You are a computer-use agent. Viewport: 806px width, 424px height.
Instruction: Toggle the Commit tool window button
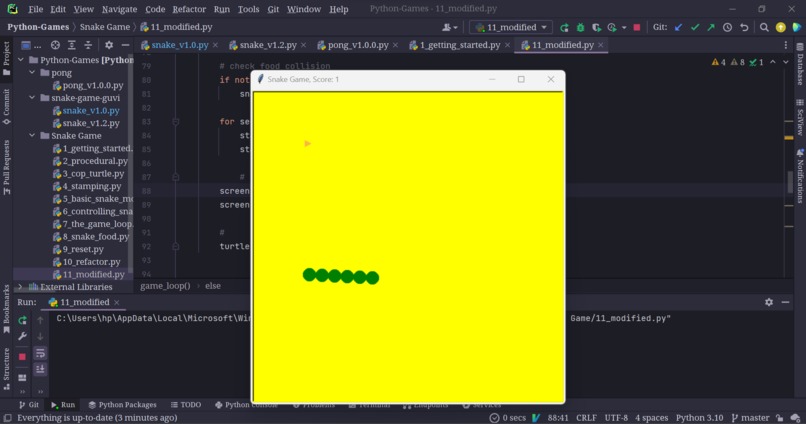pos(6,106)
